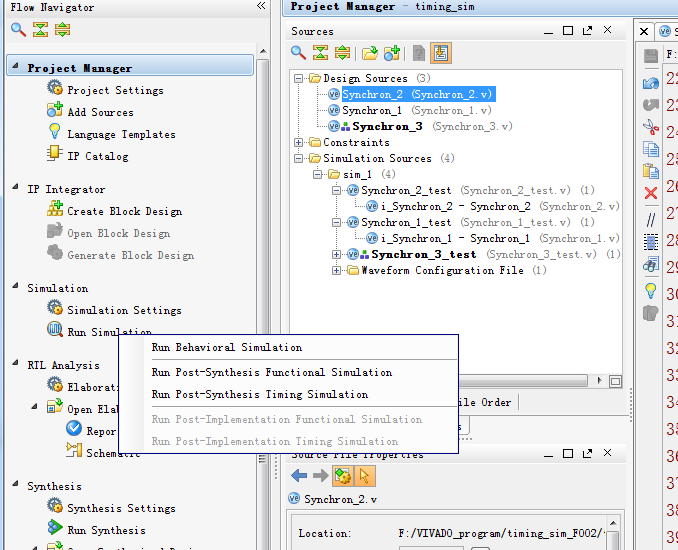
Task: Open Language Templates lightbulb item
Action: (112, 134)
